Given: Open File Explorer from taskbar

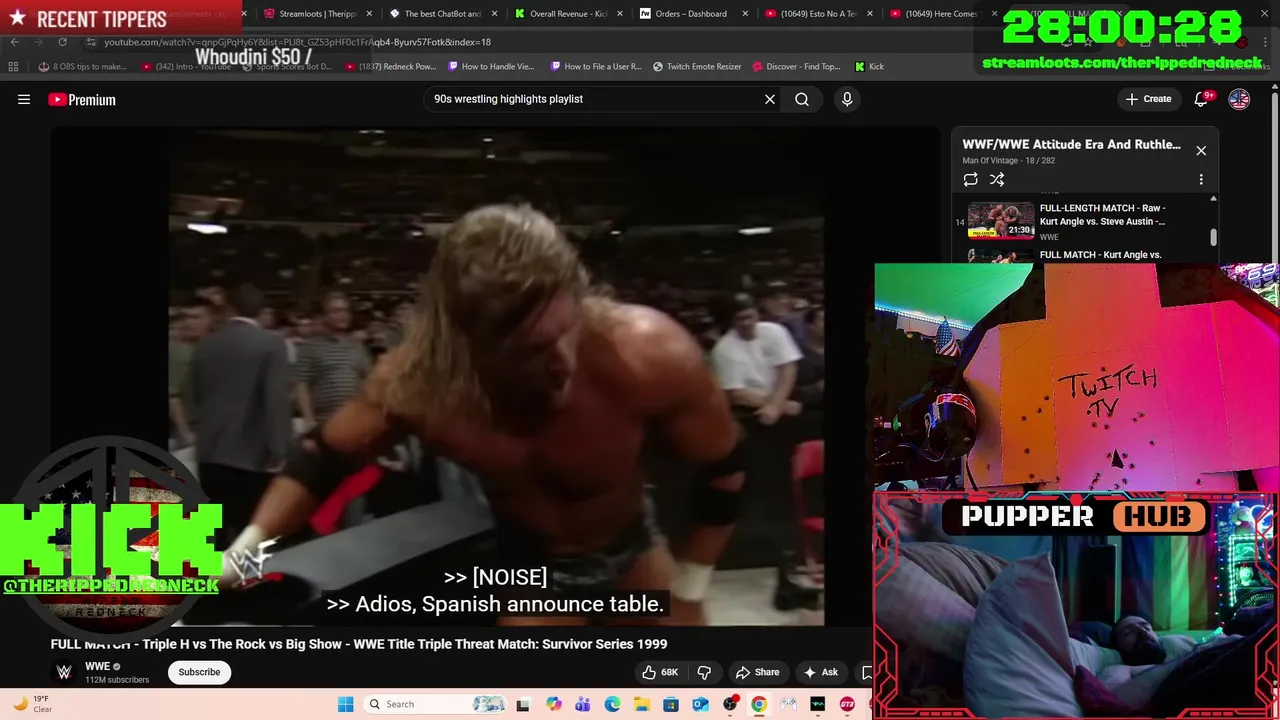Looking at the screenshot, I should (641, 704).
